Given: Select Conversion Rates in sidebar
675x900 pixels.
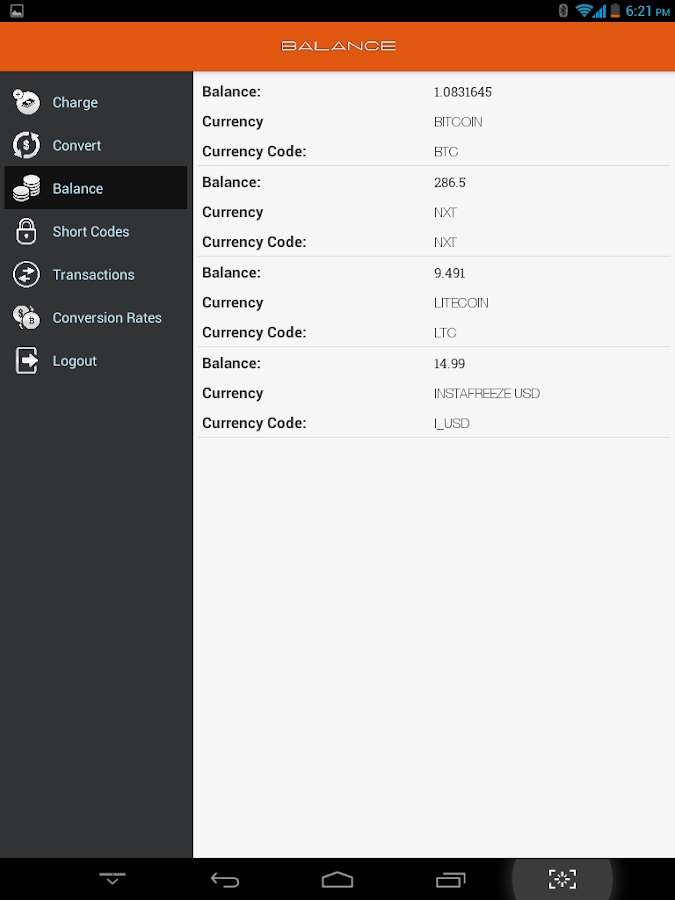Looking at the screenshot, I should click(x=107, y=318).
